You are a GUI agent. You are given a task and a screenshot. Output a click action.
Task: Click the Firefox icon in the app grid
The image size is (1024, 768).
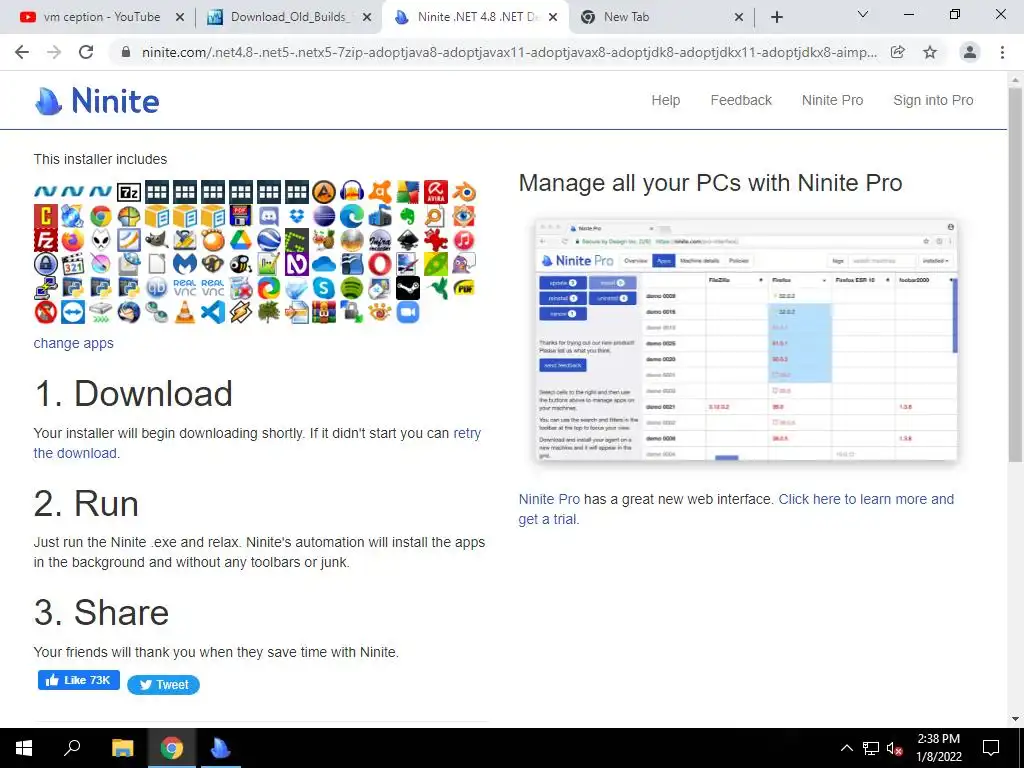(73, 240)
